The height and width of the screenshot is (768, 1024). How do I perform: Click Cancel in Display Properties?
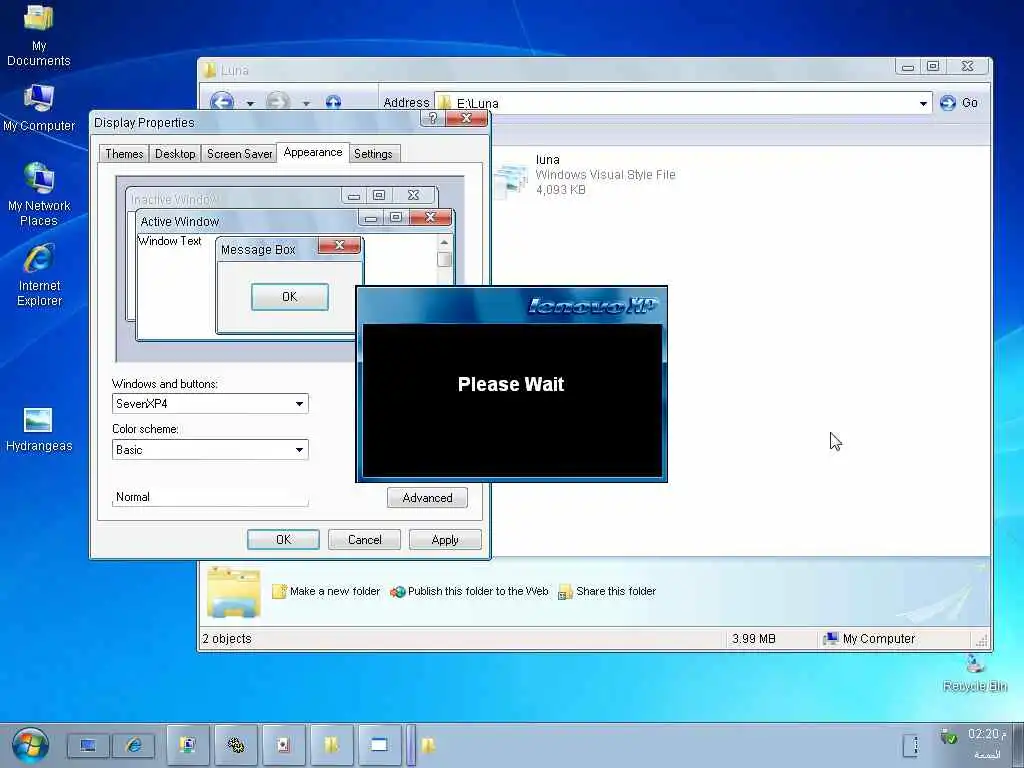coord(364,539)
